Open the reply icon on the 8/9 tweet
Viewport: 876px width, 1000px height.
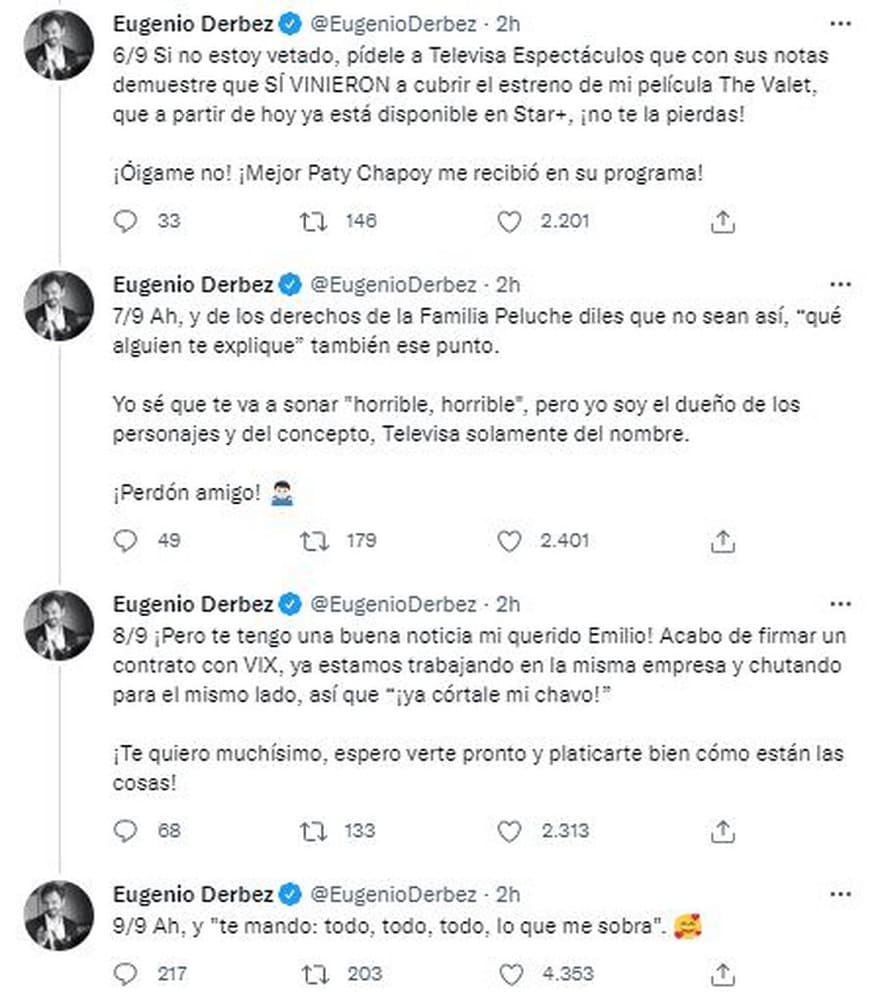tap(124, 831)
